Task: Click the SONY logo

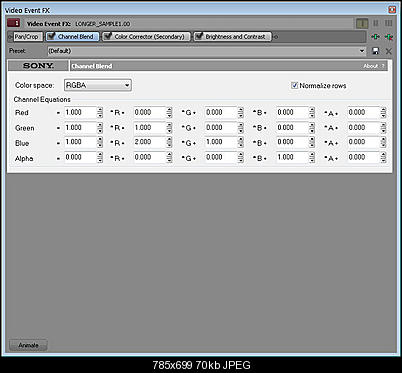Action: pyautogui.click(x=38, y=66)
